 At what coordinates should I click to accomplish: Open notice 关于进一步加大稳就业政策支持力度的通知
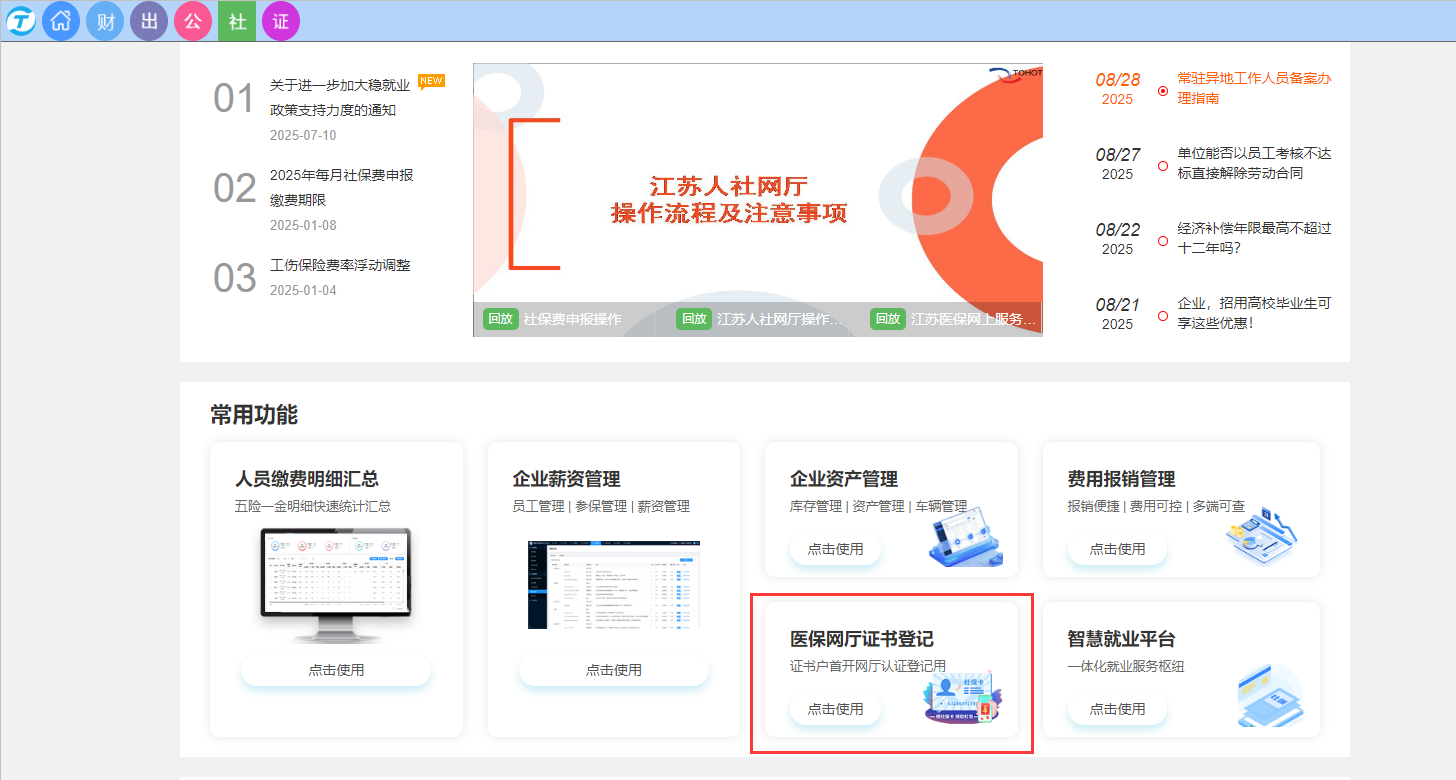tap(340, 98)
